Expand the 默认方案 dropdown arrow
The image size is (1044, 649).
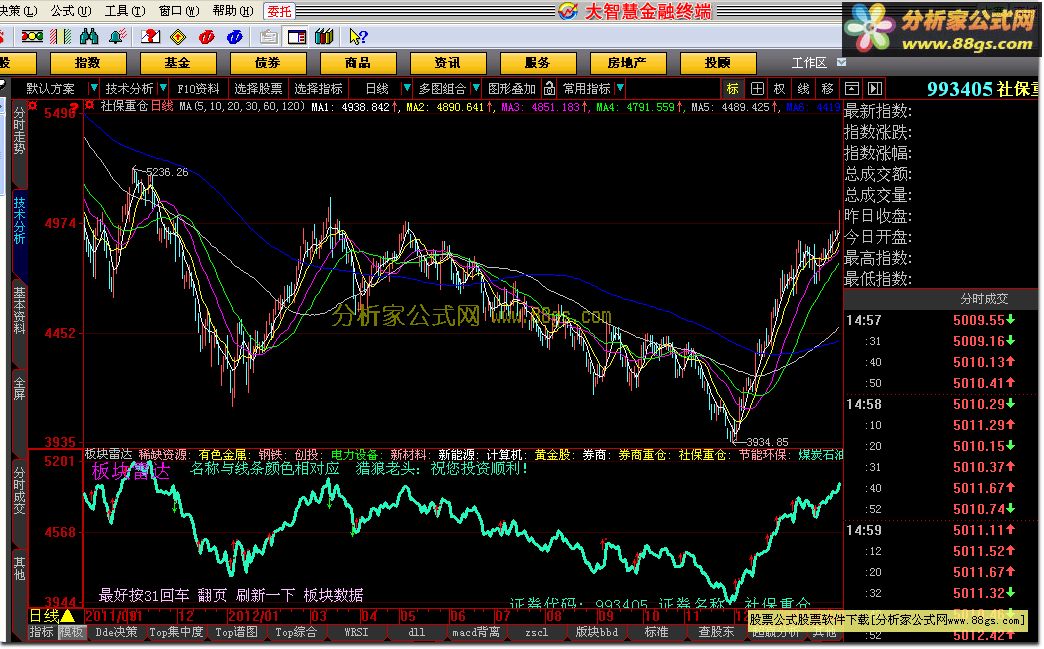coord(93,89)
